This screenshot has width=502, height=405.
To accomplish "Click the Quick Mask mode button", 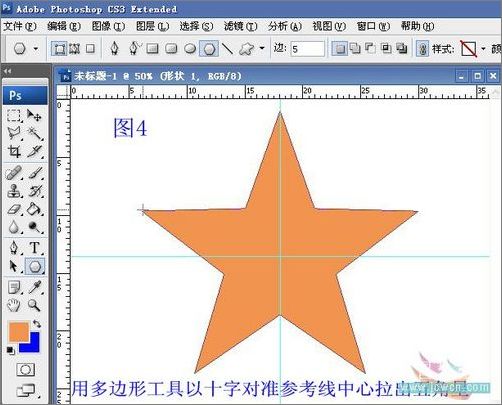I will [25, 370].
